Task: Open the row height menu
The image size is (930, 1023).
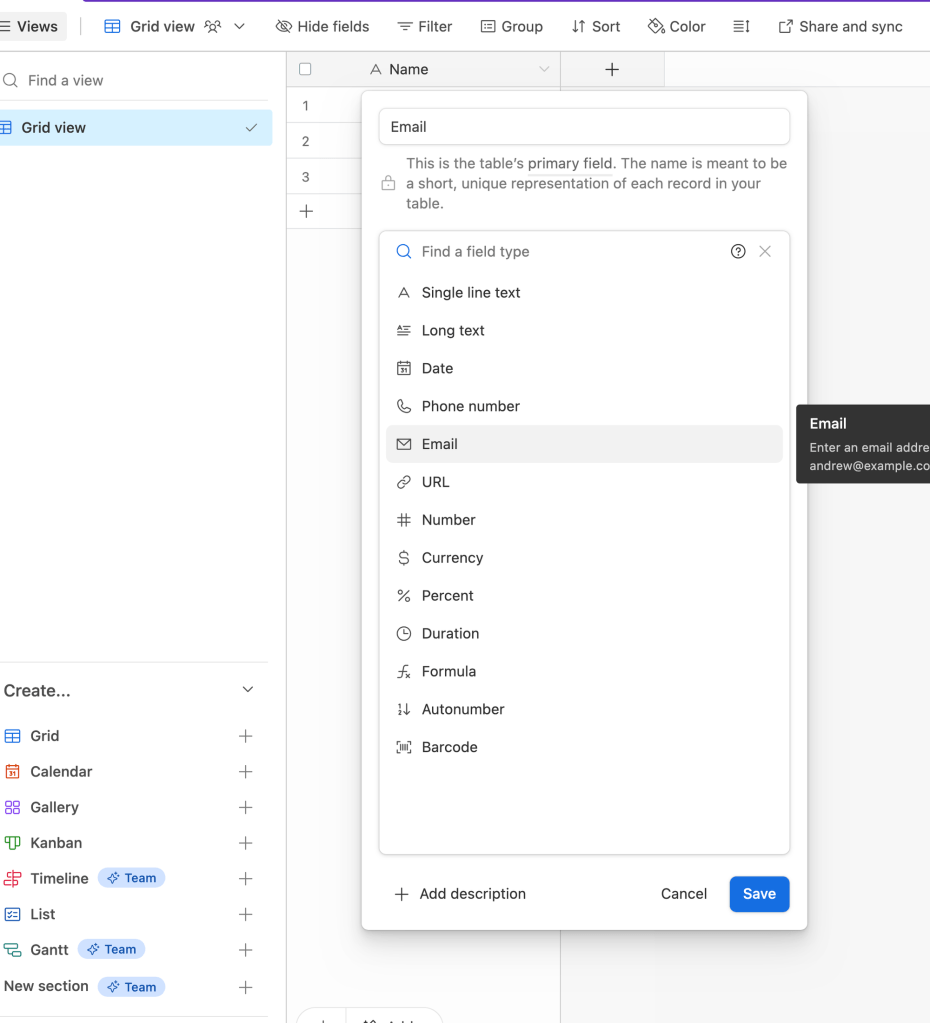Action: pyautogui.click(x=741, y=26)
